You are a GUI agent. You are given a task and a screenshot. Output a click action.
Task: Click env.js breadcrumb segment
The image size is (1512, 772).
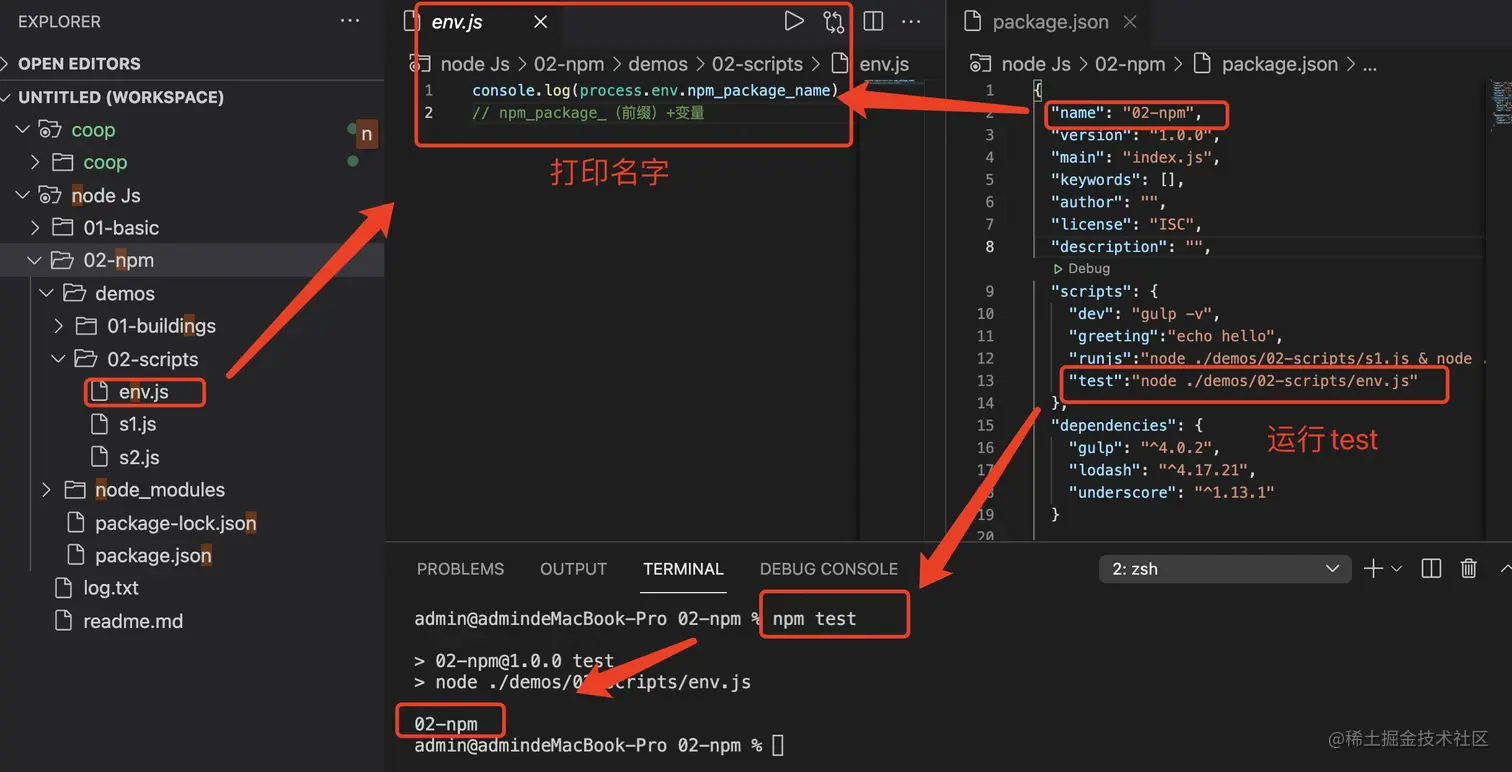coord(884,64)
